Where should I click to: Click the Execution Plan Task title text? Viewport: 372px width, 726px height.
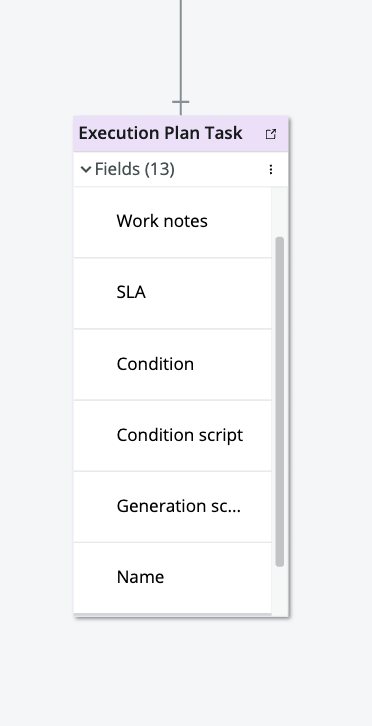(160, 133)
